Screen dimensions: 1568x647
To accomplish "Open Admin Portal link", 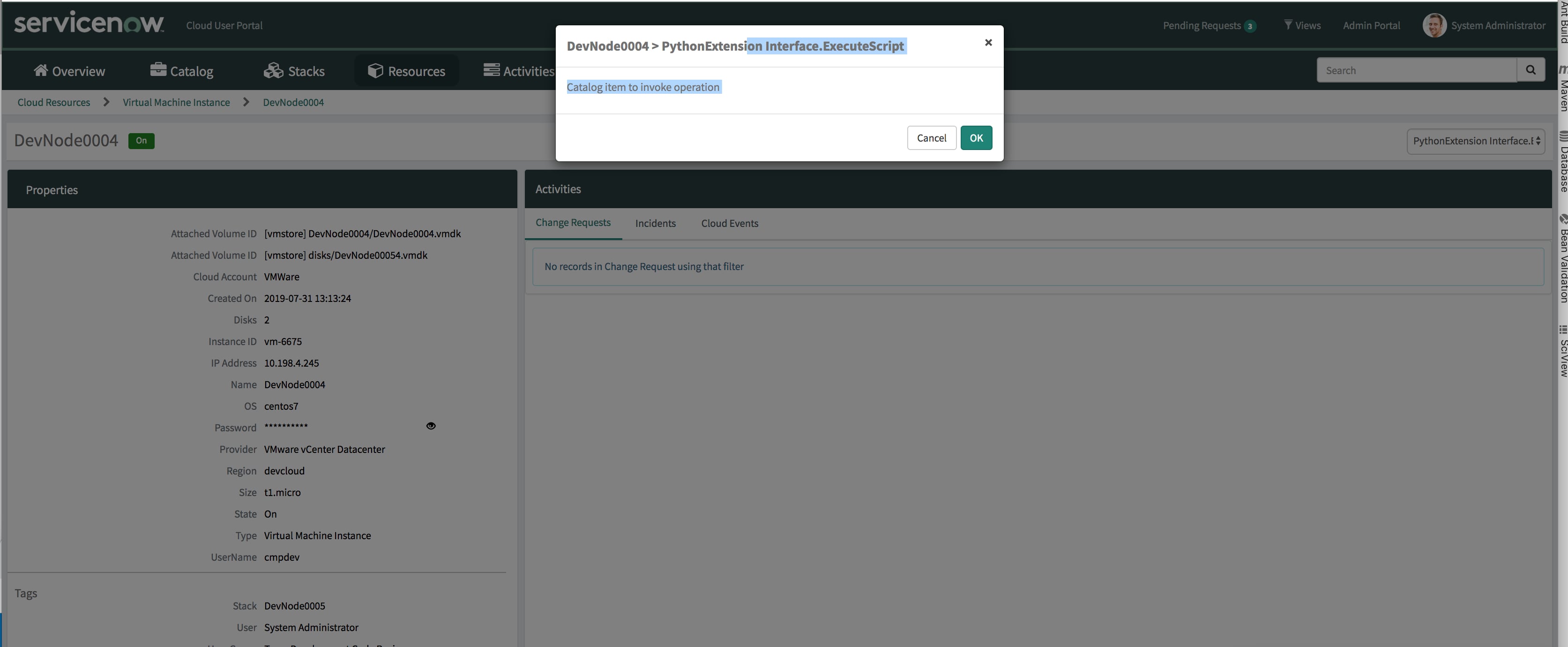I will 1371,26.
